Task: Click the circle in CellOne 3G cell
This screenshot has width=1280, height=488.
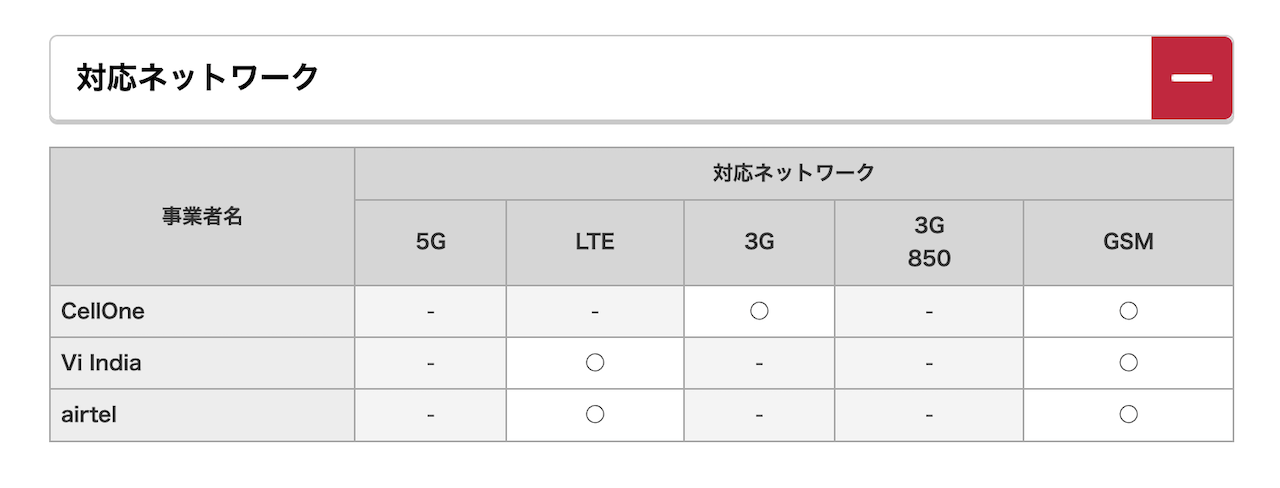Action: (x=759, y=311)
